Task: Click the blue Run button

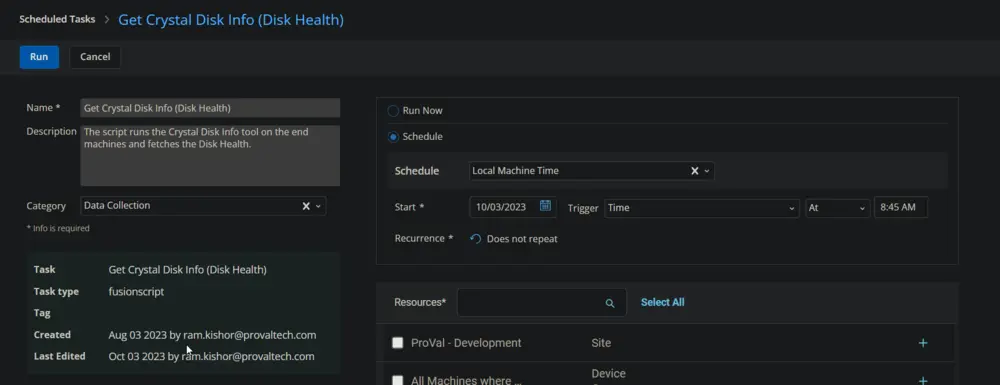Action: (39, 57)
